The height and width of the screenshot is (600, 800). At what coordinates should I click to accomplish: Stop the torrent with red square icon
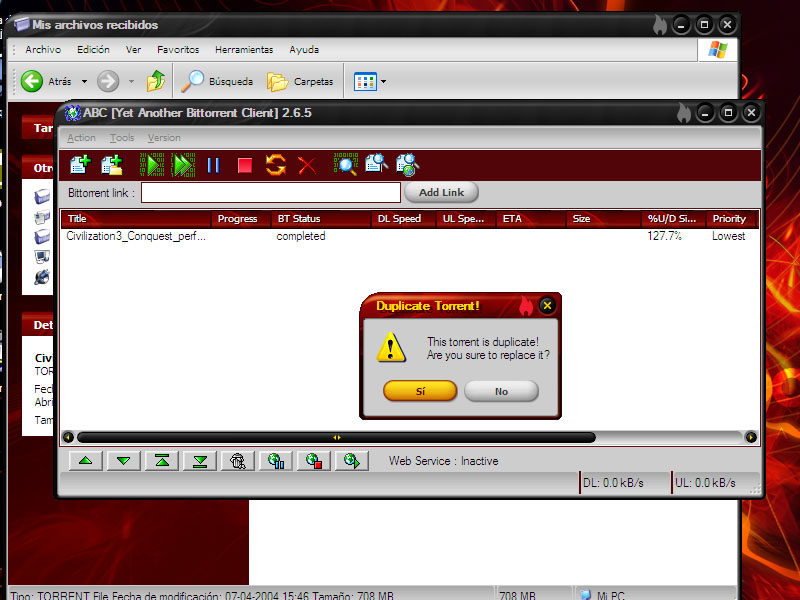(244, 165)
